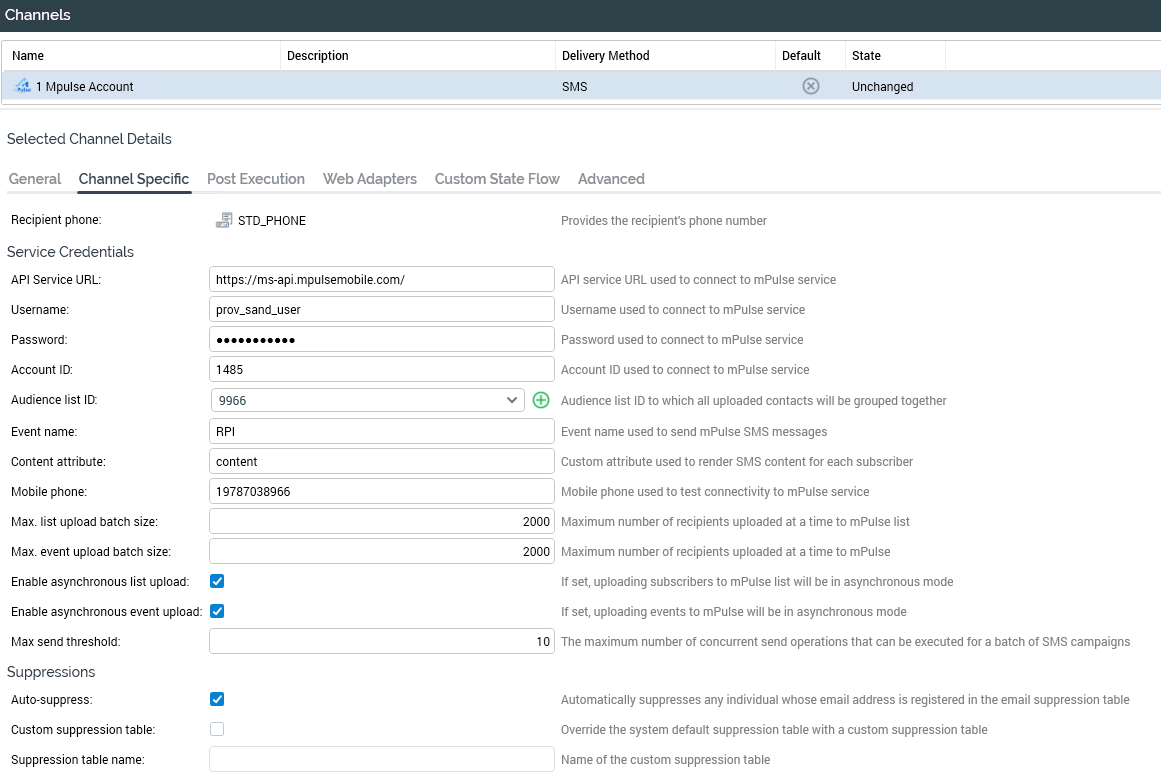1175x781 pixels.
Task: Uncheck the Auto-suppress checkbox
Action: (217, 699)
